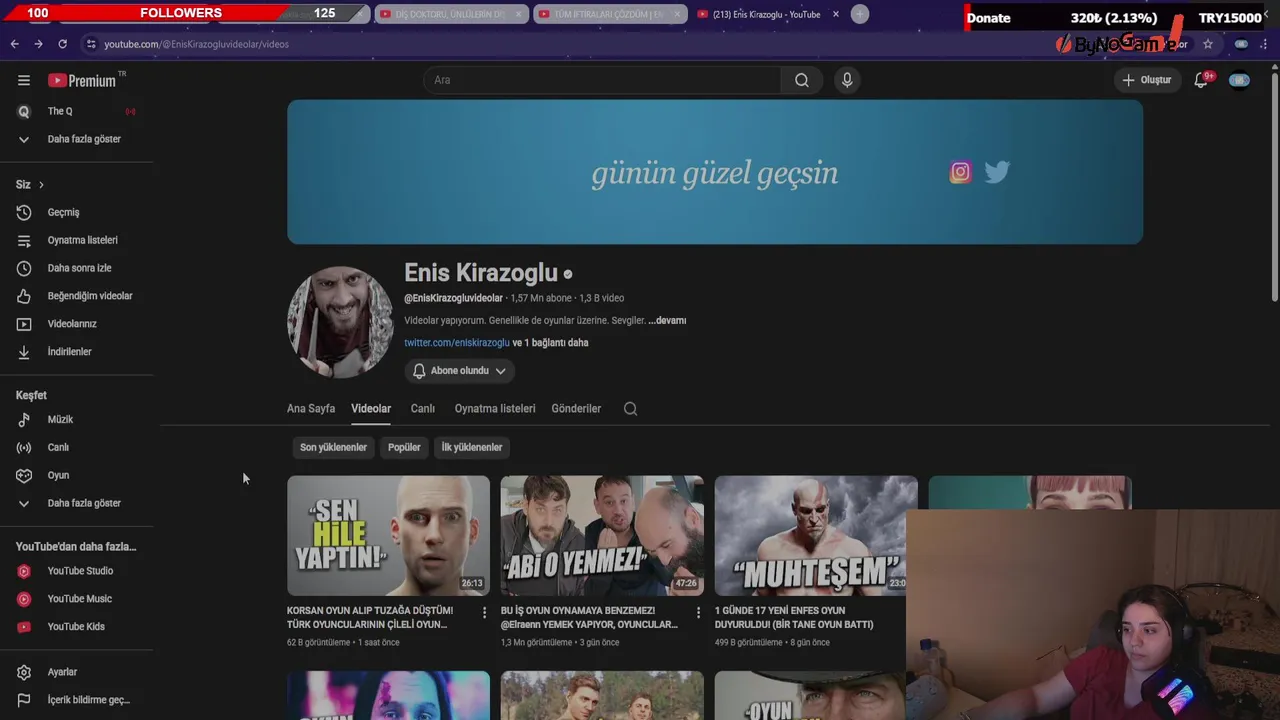This screenshot has height=720, width=1280.
Task: Filter videos by İlk yüklenenler
Action: (x=472, y=447)
